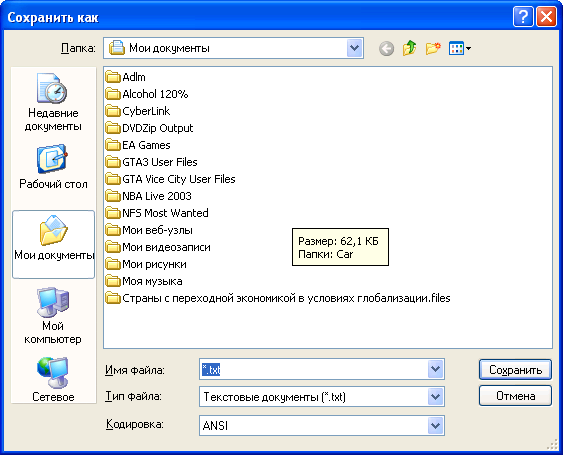The image size is (563, 455).
Task: Select 'Страны с переходной экономикой...files' name
Action: (286, 298)
